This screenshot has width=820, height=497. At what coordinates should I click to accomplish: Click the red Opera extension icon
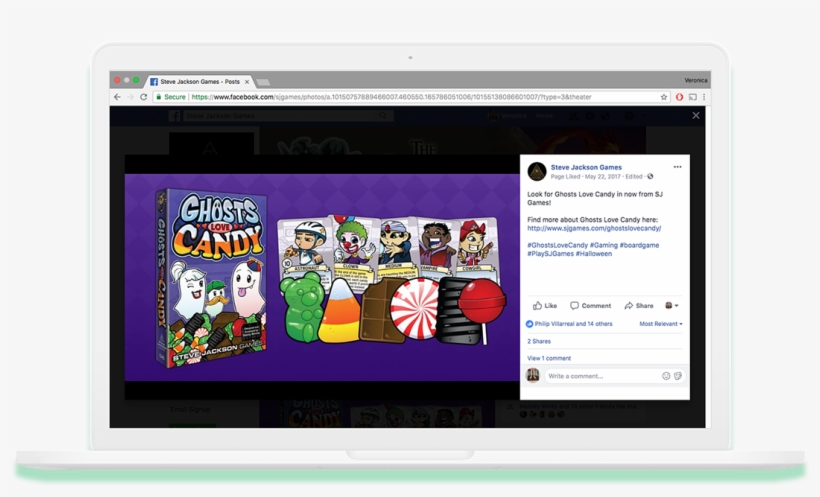tap(679, 97)
